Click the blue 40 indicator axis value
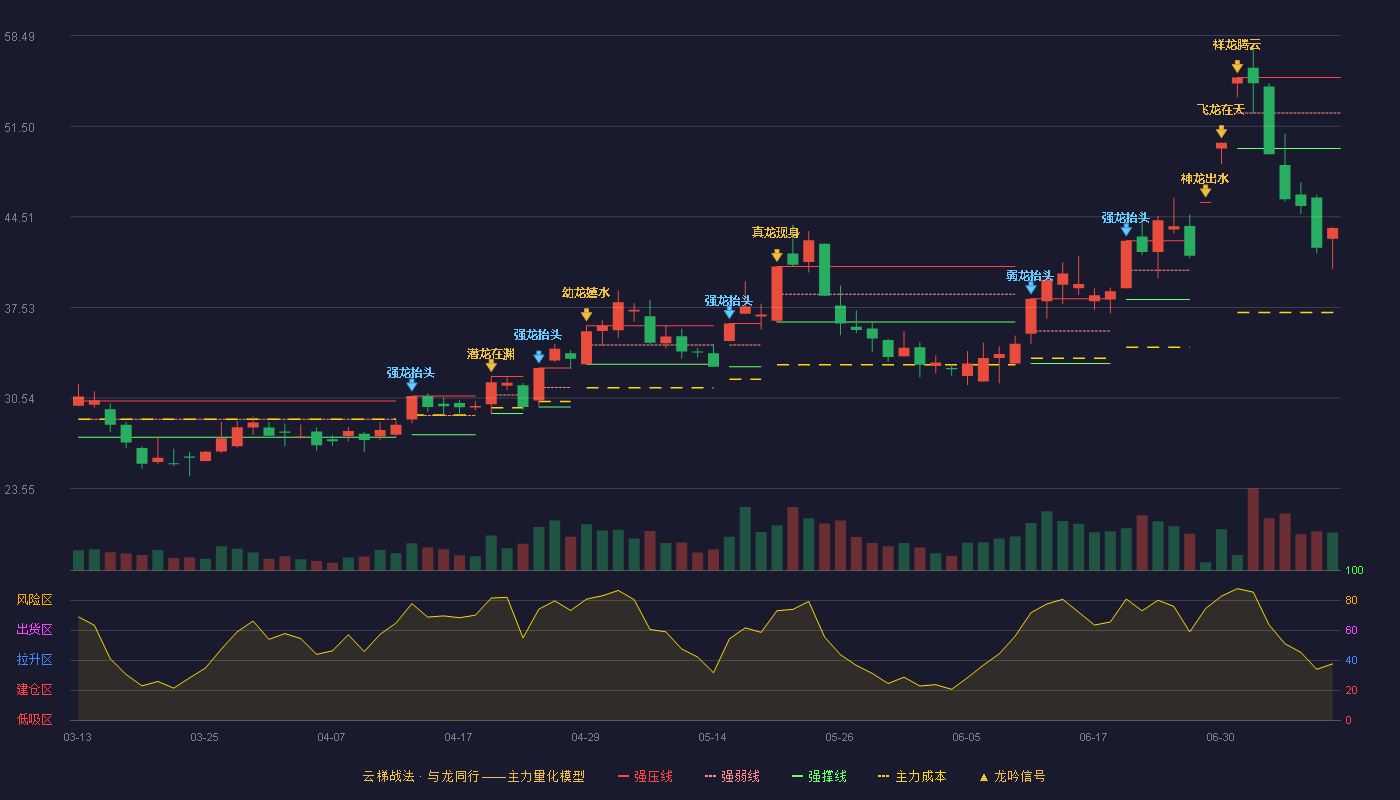The height and width of the screenshot is (800, 1400). (1350, 660)
